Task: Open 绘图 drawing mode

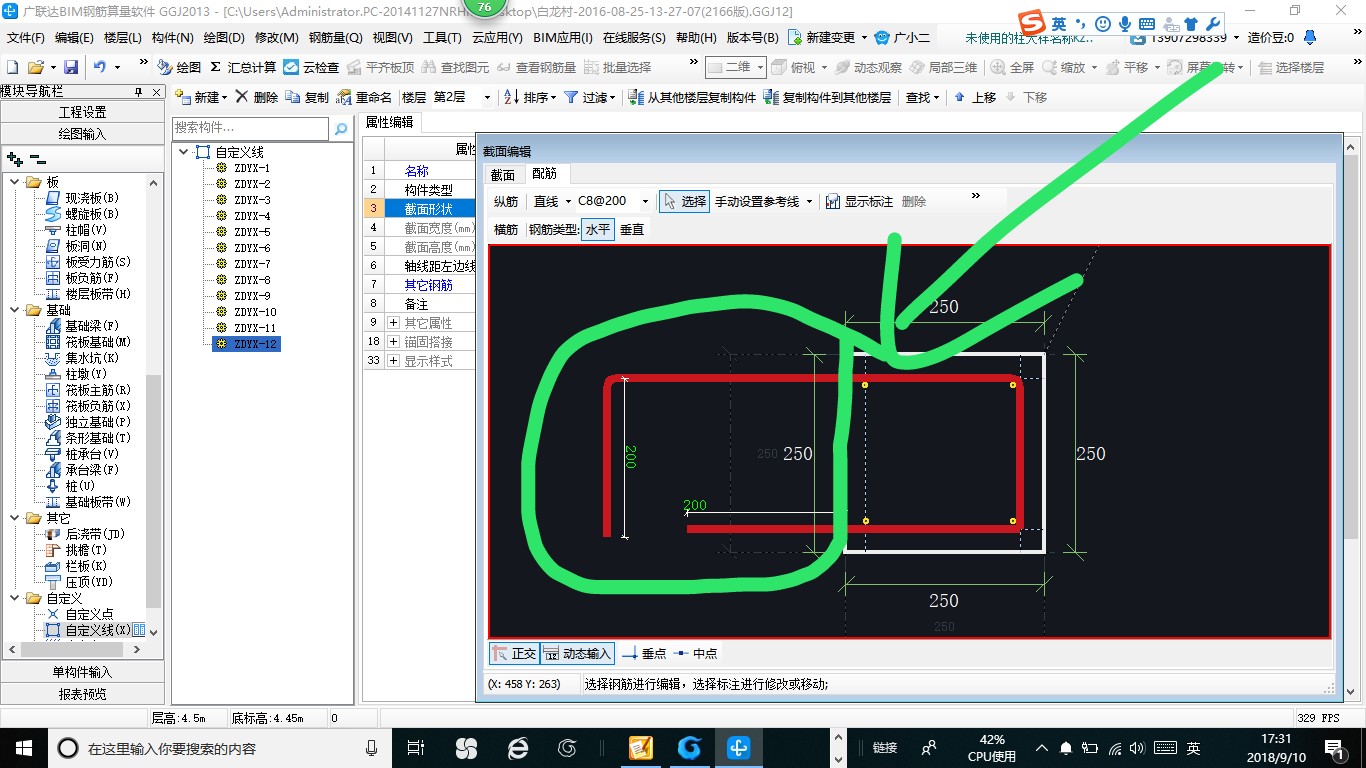Action: click(179, 67)
